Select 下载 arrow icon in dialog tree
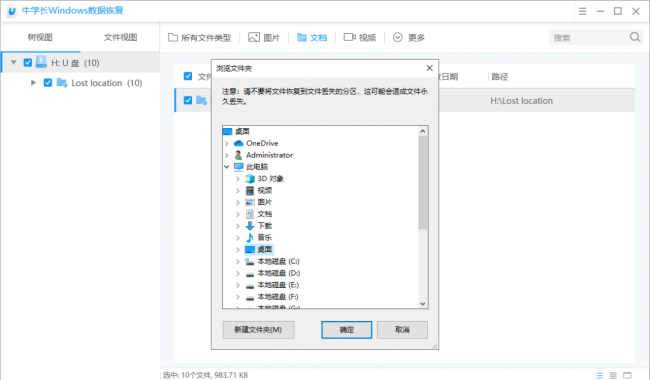The width and height of the screenshot is (650, 380). 250,226
